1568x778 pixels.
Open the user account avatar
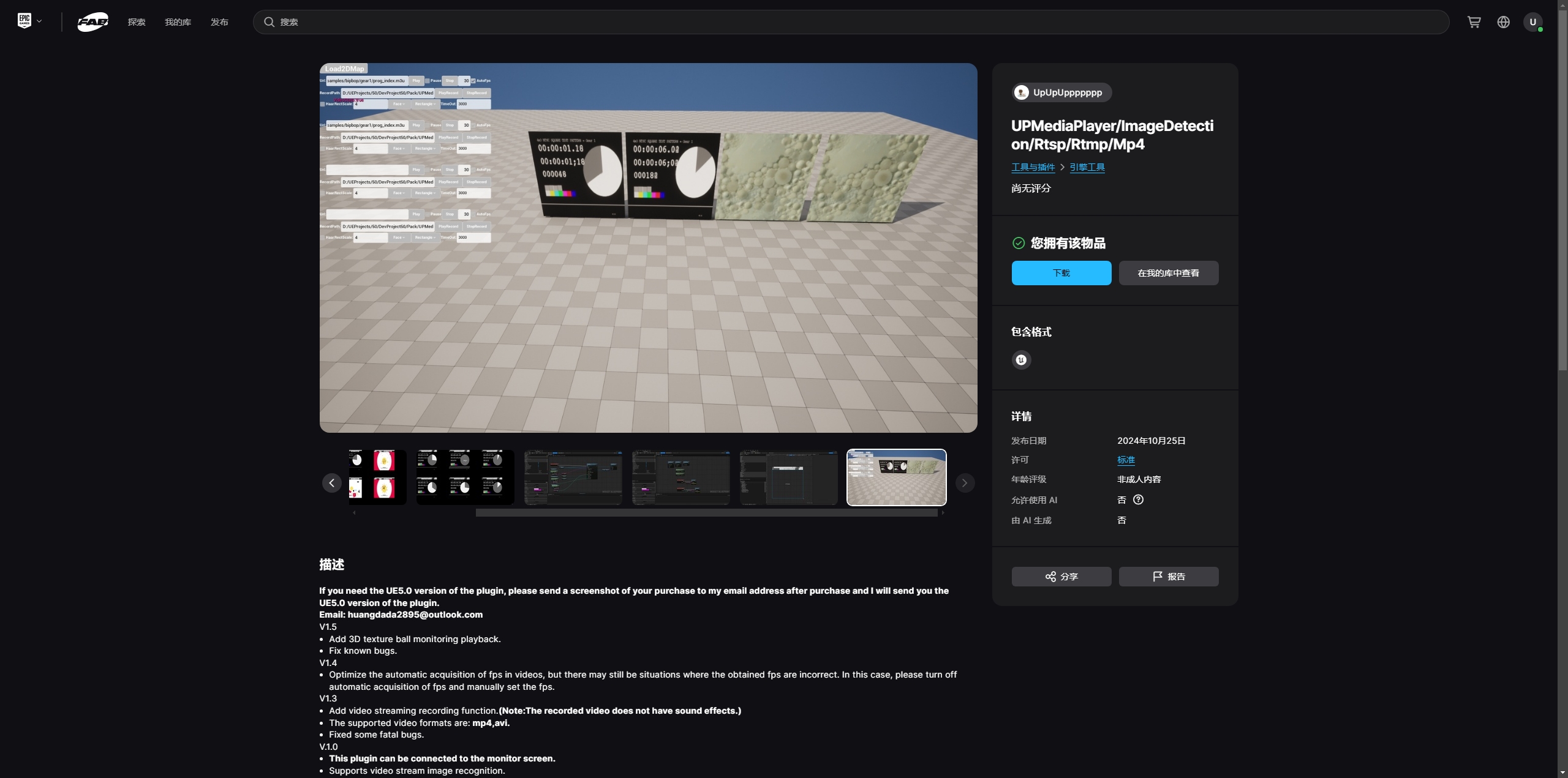[x=1532, y=22]
